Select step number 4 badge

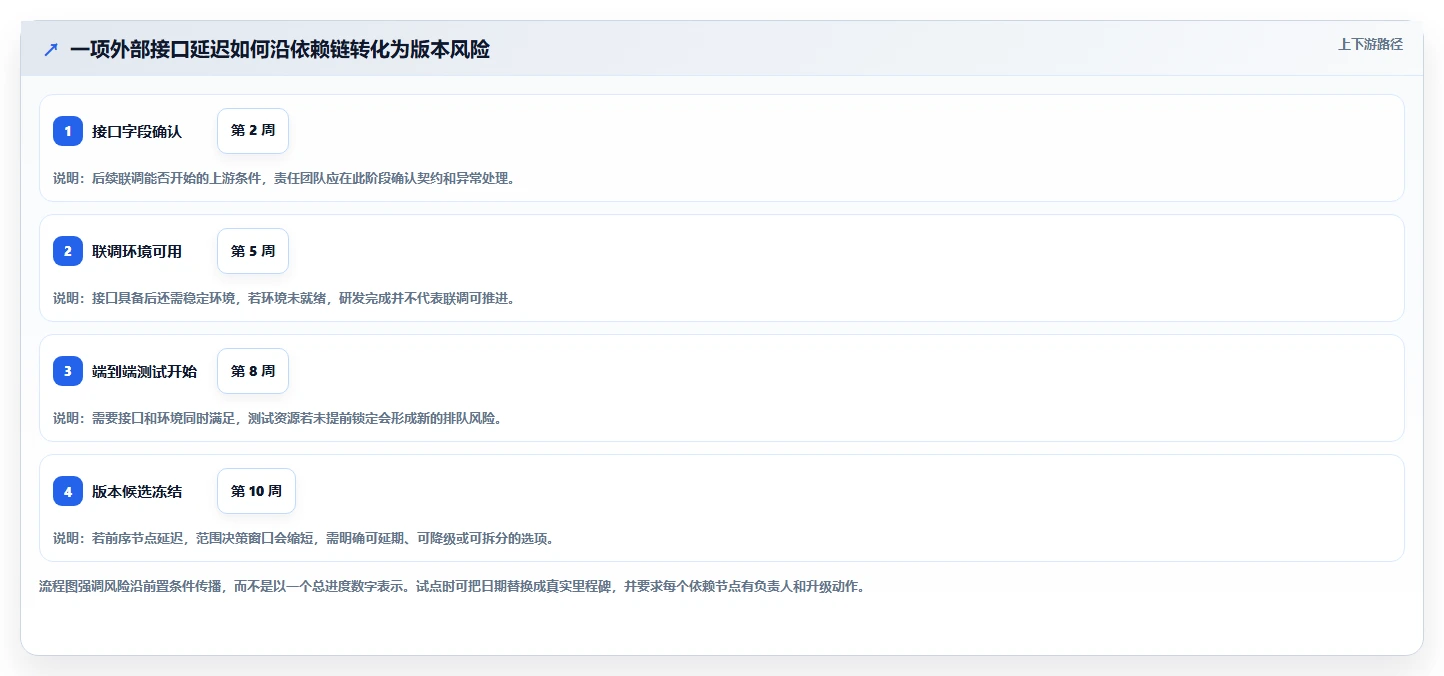click(x=68, y=491)
